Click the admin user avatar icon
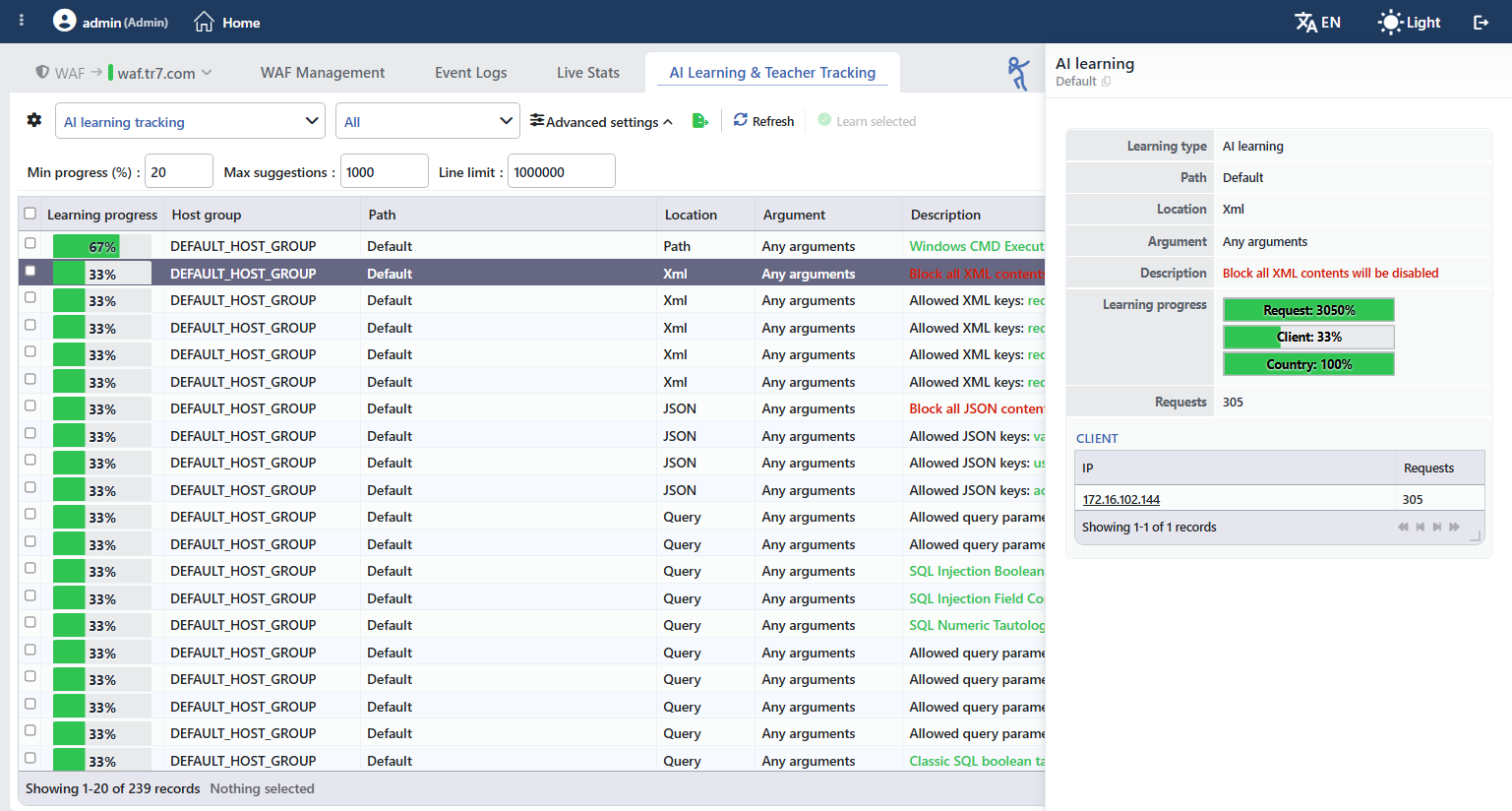The height and width of the screenshot is (811, 1512). pos(64,21)
